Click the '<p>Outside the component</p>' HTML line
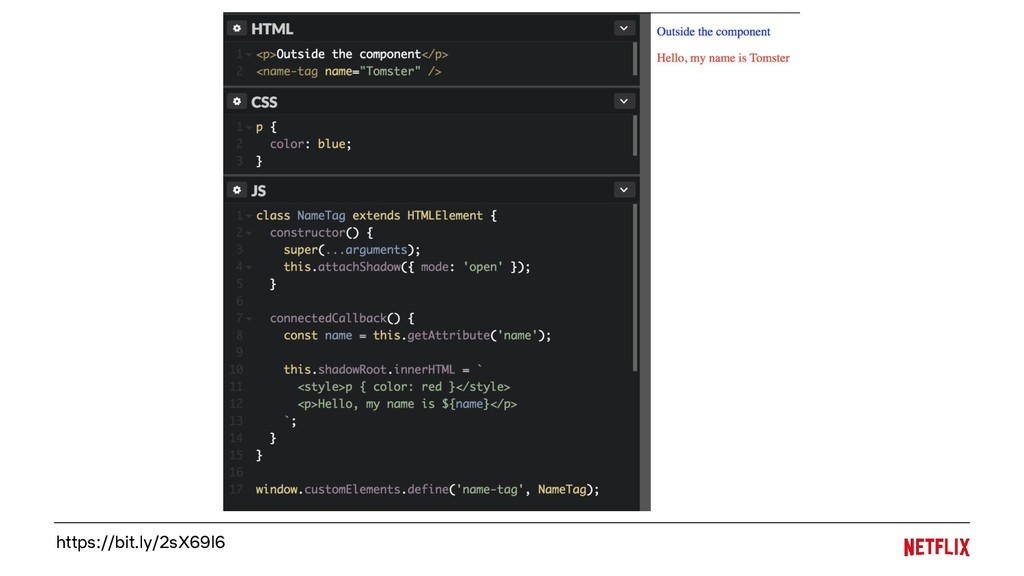The image size is (1024, 576). point(352,54)
